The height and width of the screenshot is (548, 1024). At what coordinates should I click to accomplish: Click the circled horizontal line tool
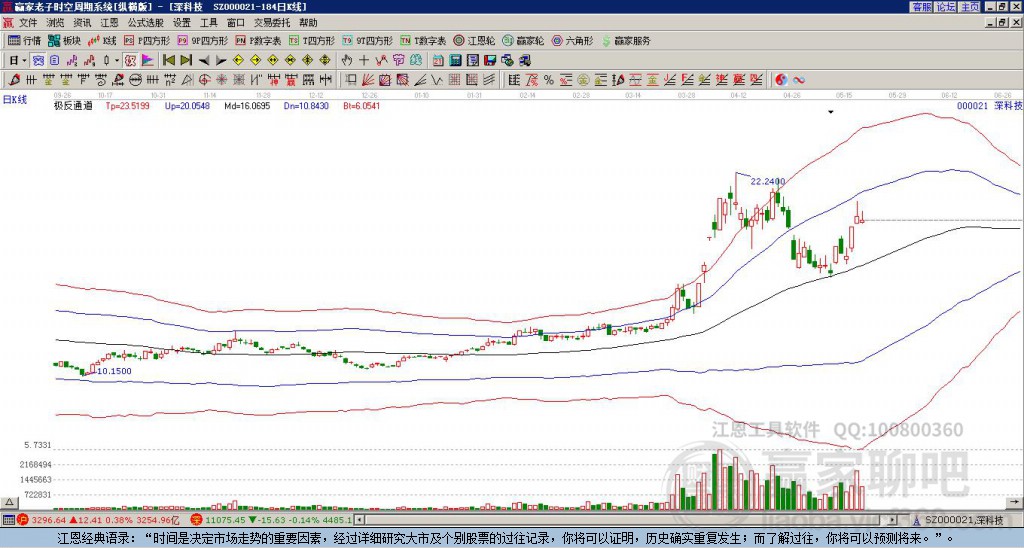click(135, 80)
